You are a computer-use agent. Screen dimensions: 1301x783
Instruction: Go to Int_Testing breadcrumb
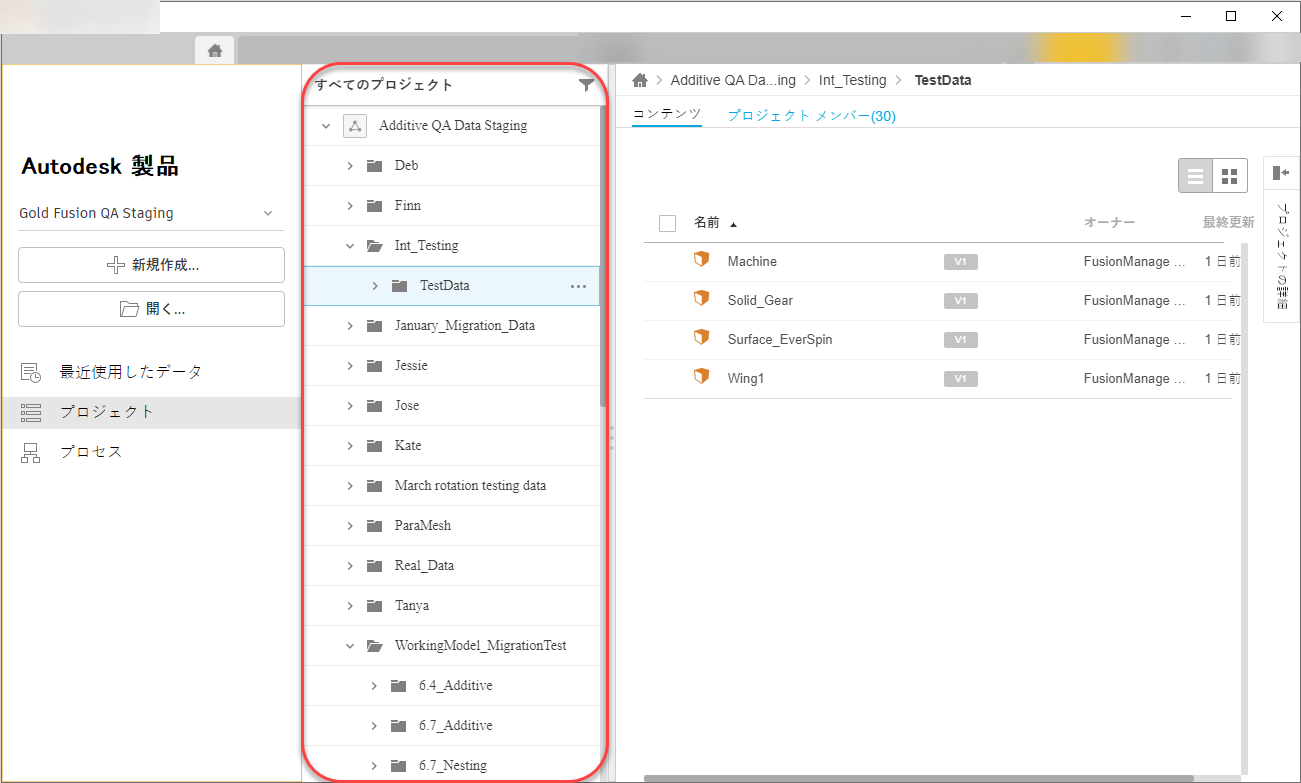(852, 80)
